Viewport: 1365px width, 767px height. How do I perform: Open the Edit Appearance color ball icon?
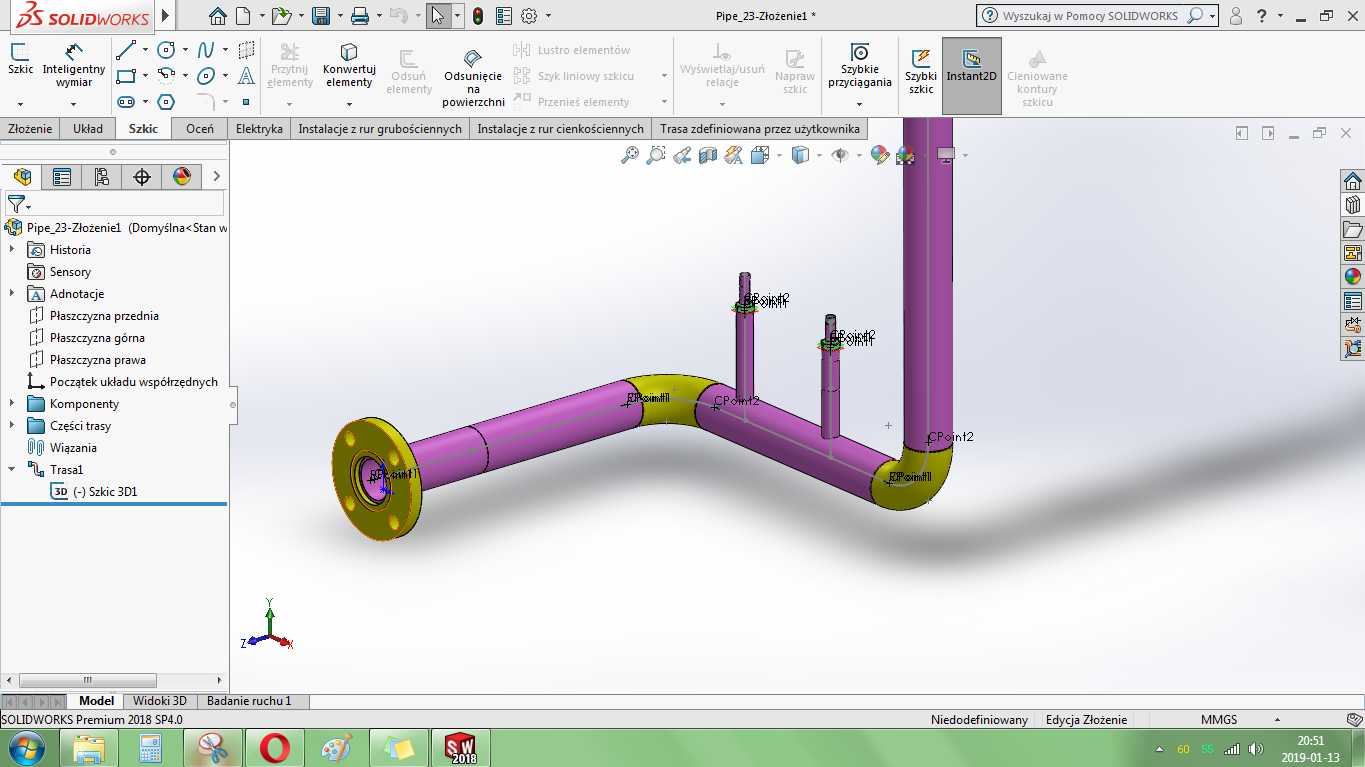(880, 155)
